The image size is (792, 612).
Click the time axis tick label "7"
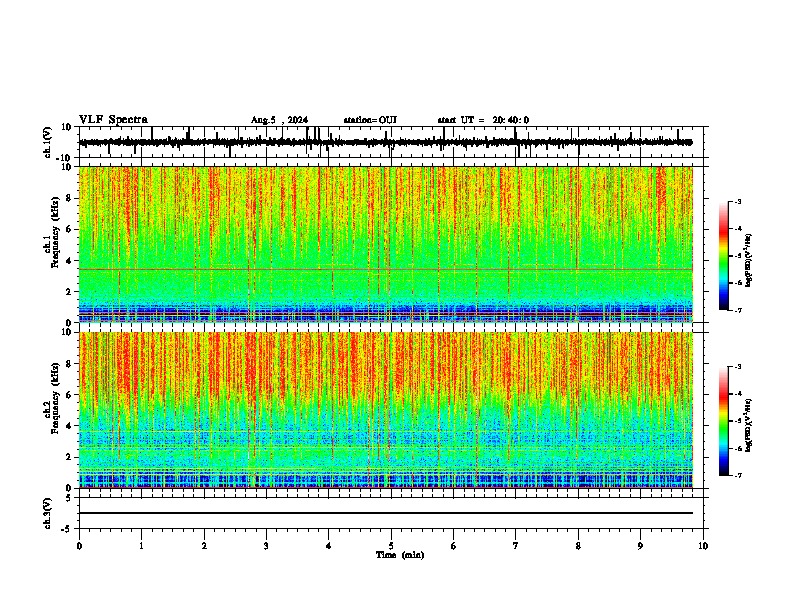tap(516, 546)
